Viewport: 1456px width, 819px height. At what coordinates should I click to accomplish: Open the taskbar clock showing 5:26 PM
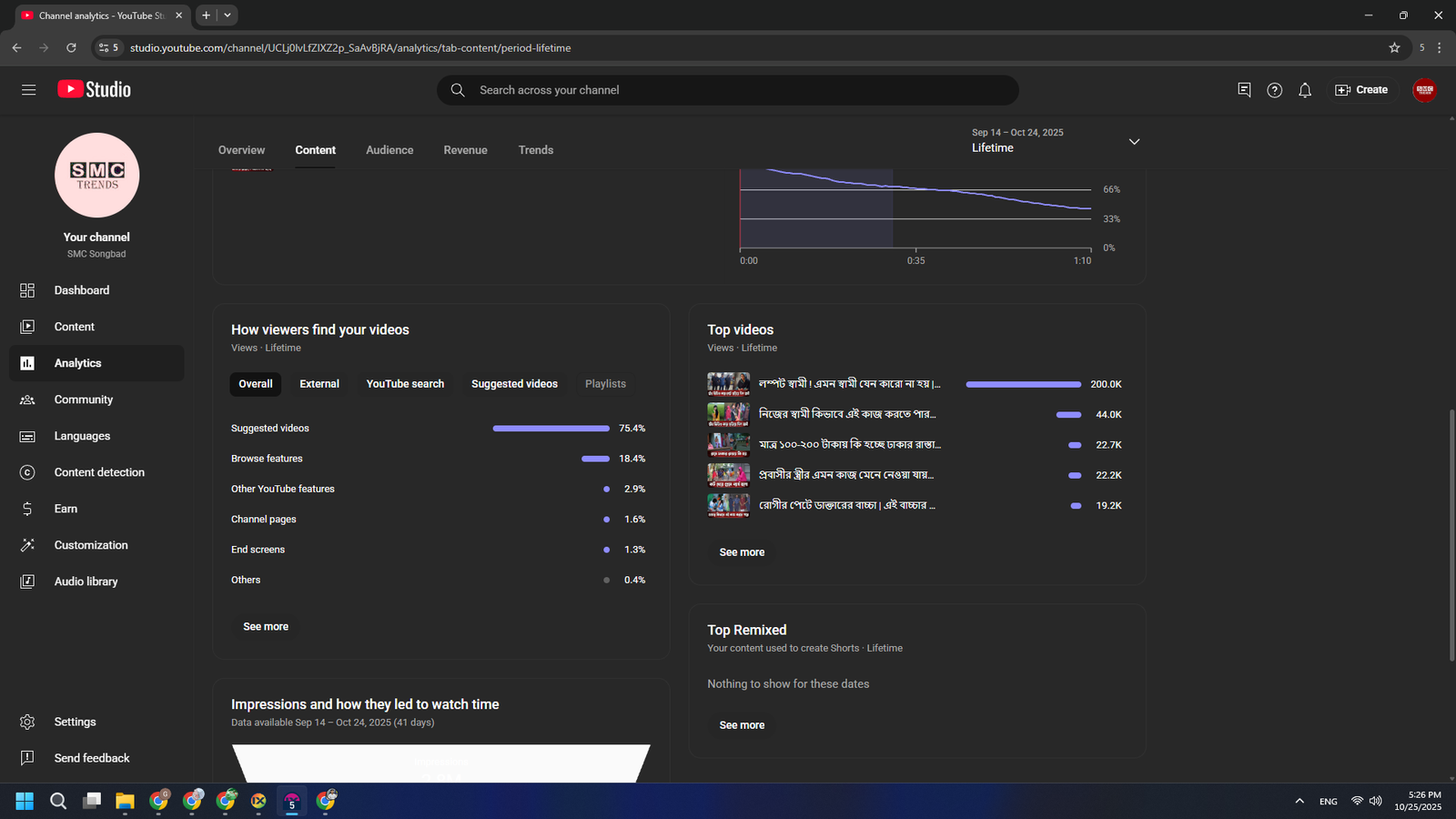pos(1418,801)
